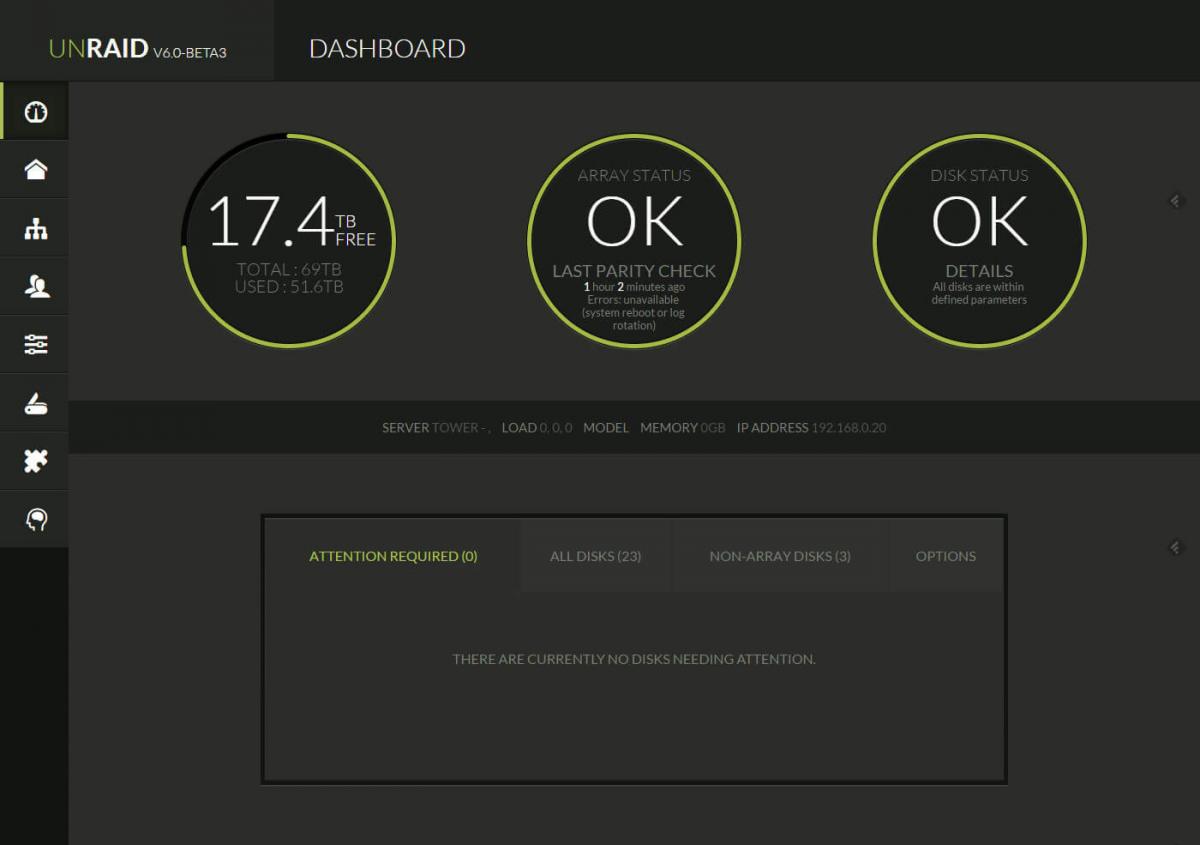
Task: Click the Array Status OK circle
Action: (634, 240)
